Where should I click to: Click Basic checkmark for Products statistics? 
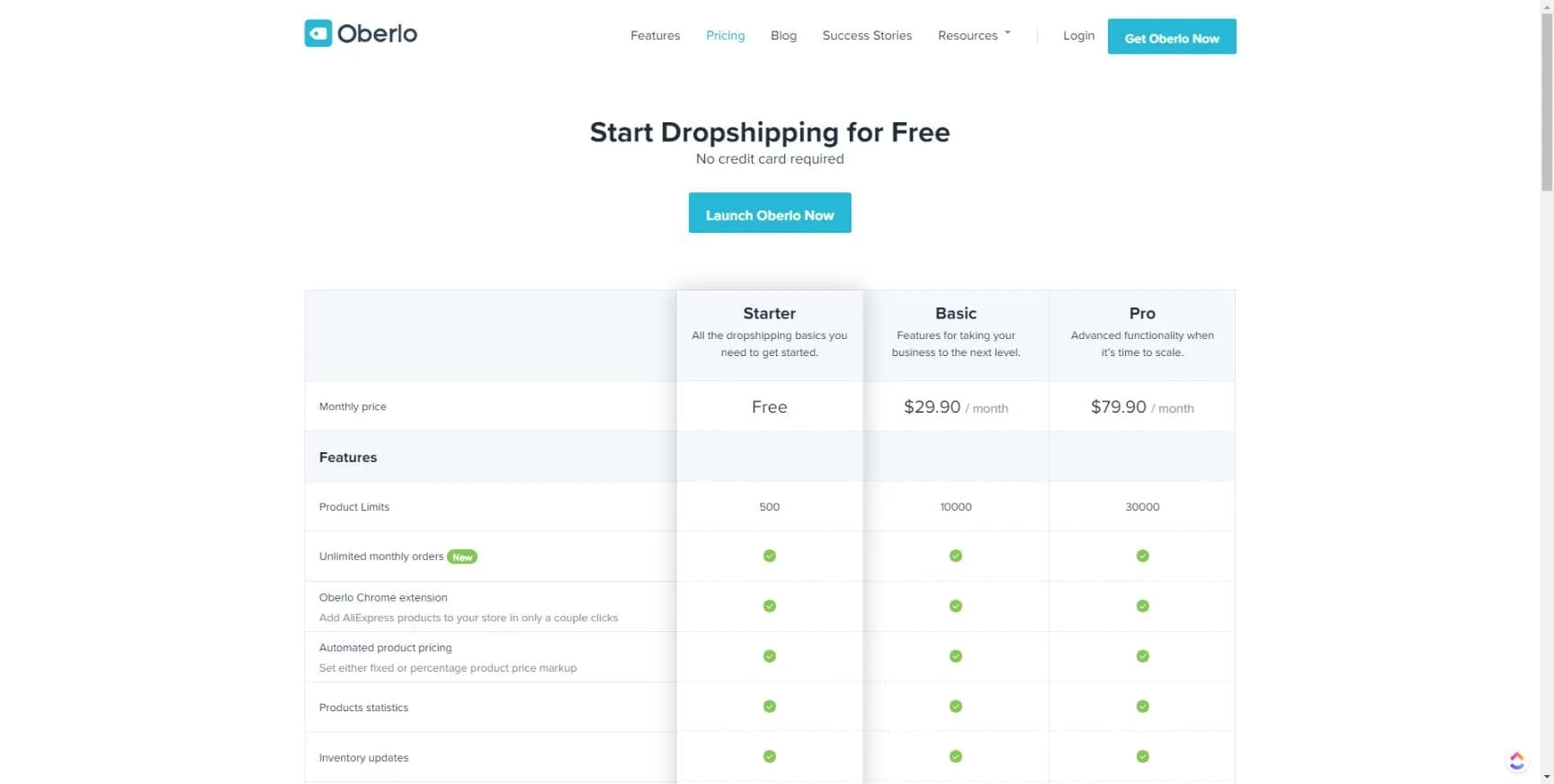pos(956,707)
